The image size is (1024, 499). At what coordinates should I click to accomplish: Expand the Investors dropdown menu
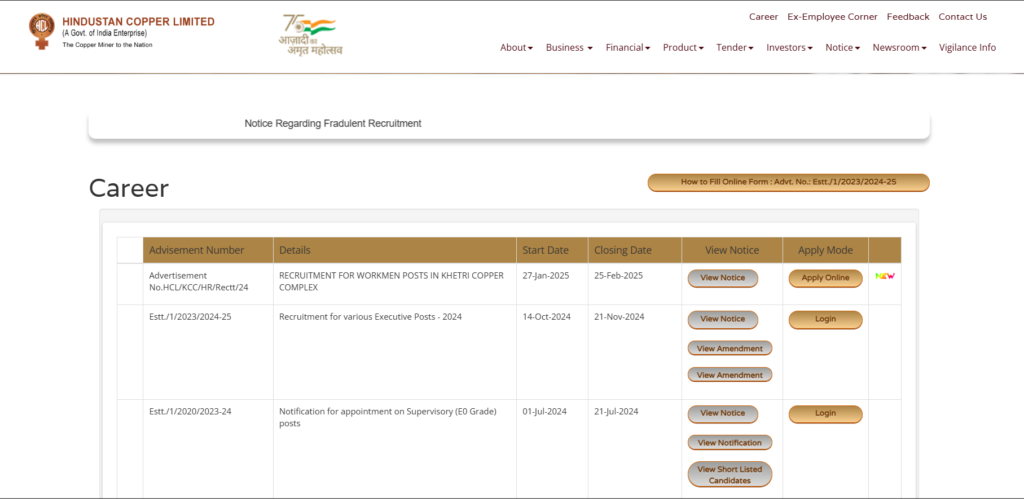click(790, 48)
